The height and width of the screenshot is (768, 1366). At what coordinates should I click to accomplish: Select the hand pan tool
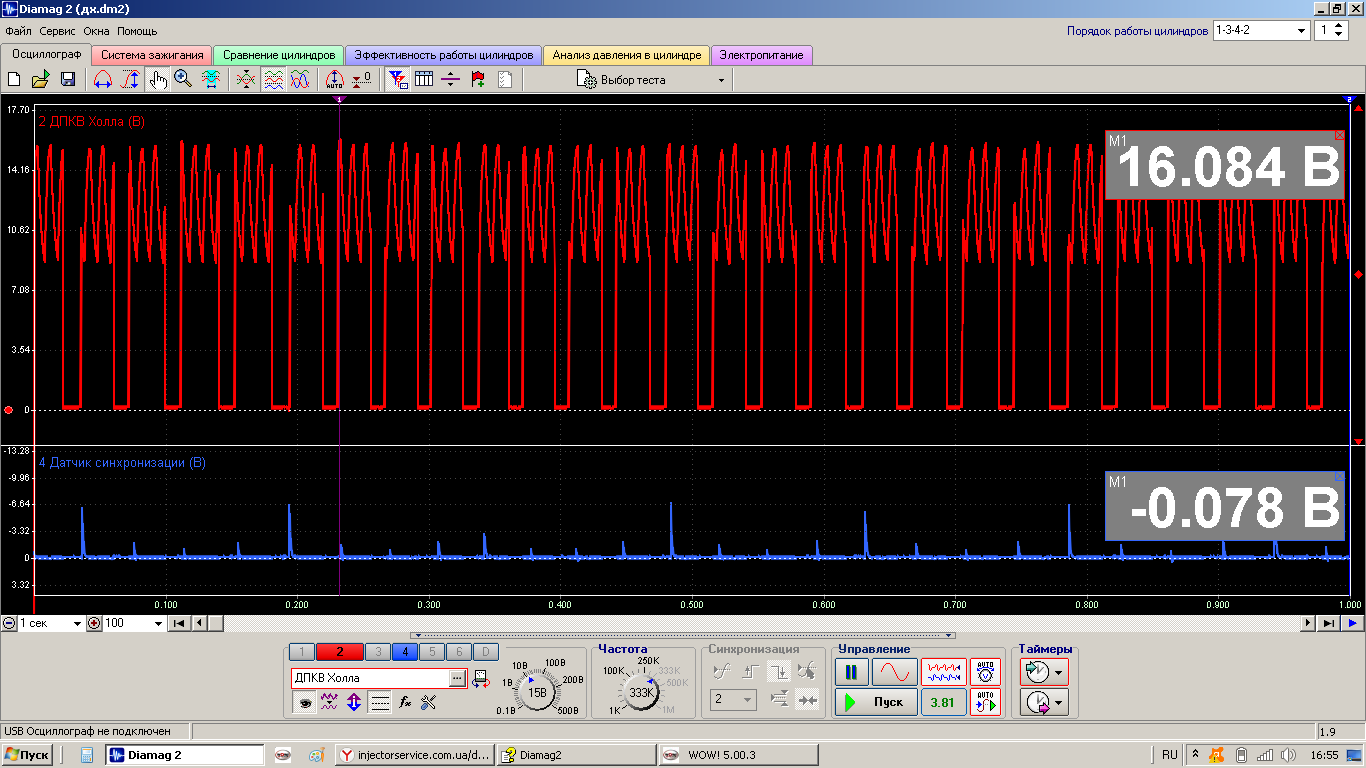[x=157, y=80]
